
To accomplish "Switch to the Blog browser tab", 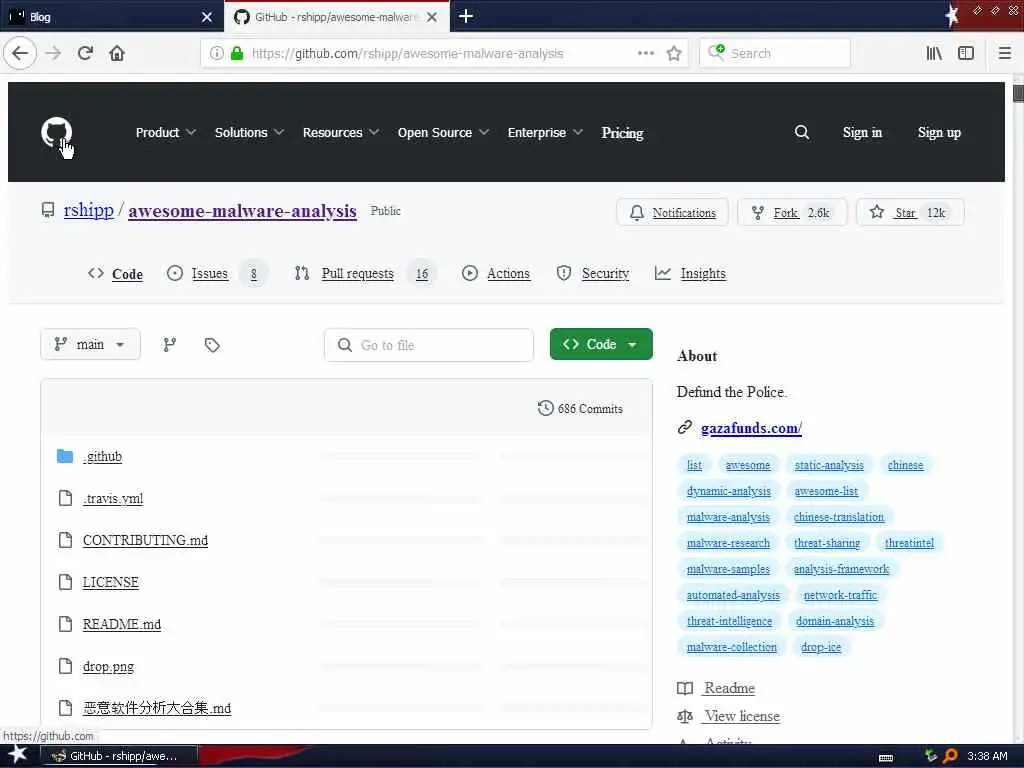I will coord(111,16).
